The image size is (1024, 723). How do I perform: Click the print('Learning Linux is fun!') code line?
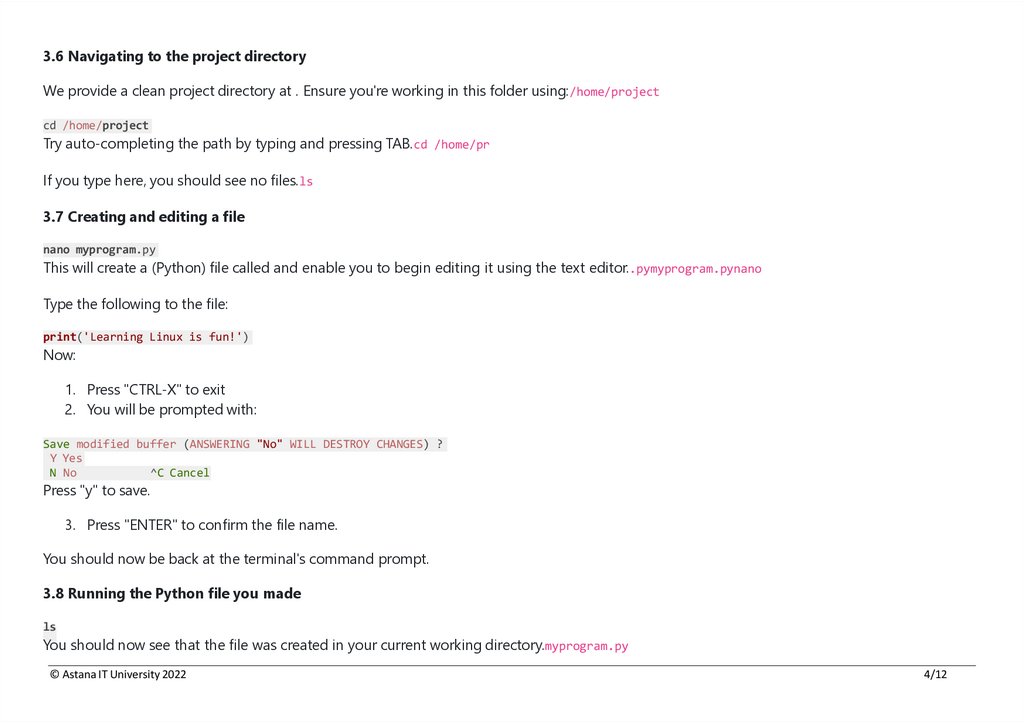(x=146, y=337)
